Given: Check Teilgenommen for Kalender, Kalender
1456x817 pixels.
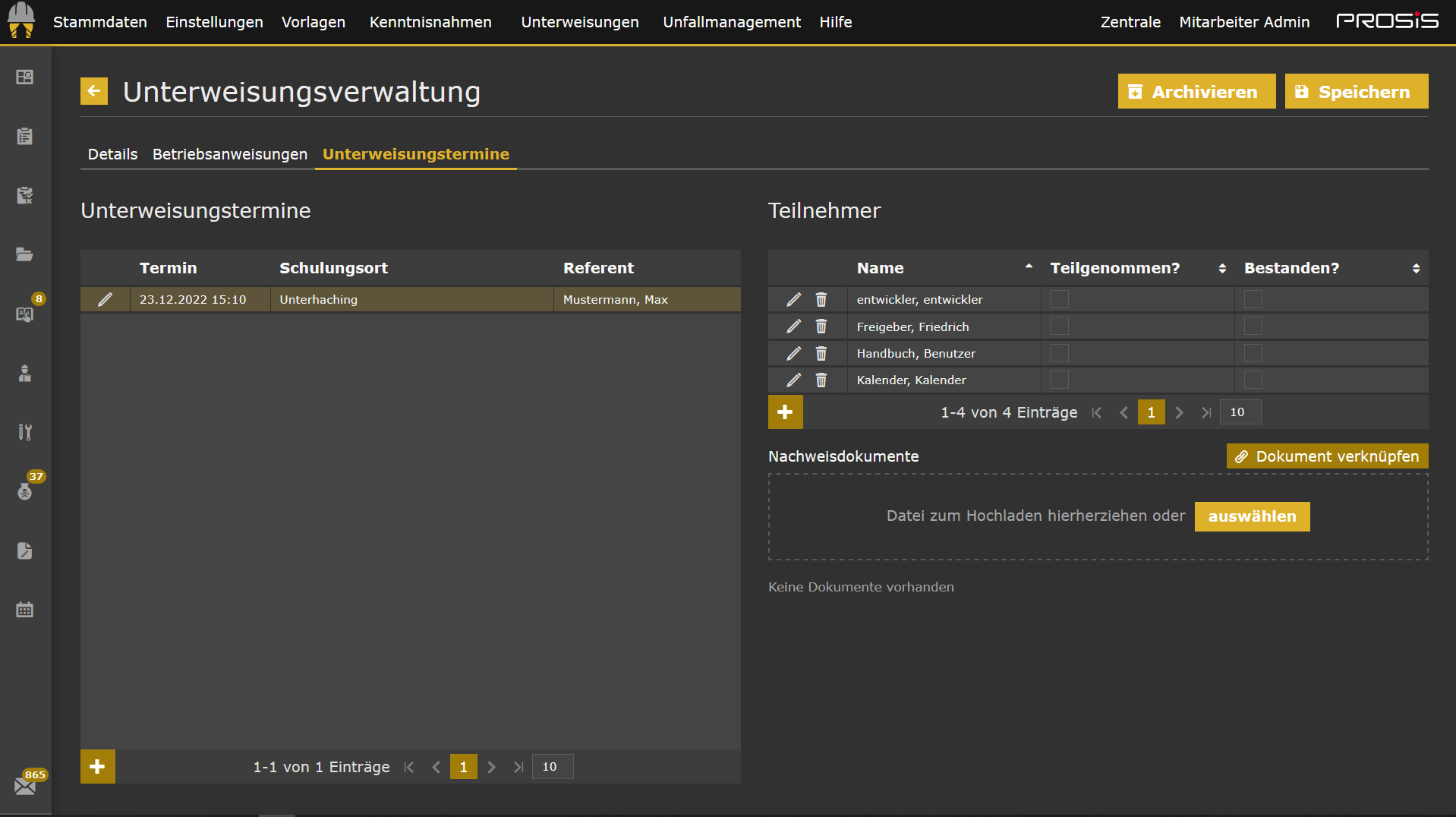Looking at the screenshot, I should point(1059,380).
